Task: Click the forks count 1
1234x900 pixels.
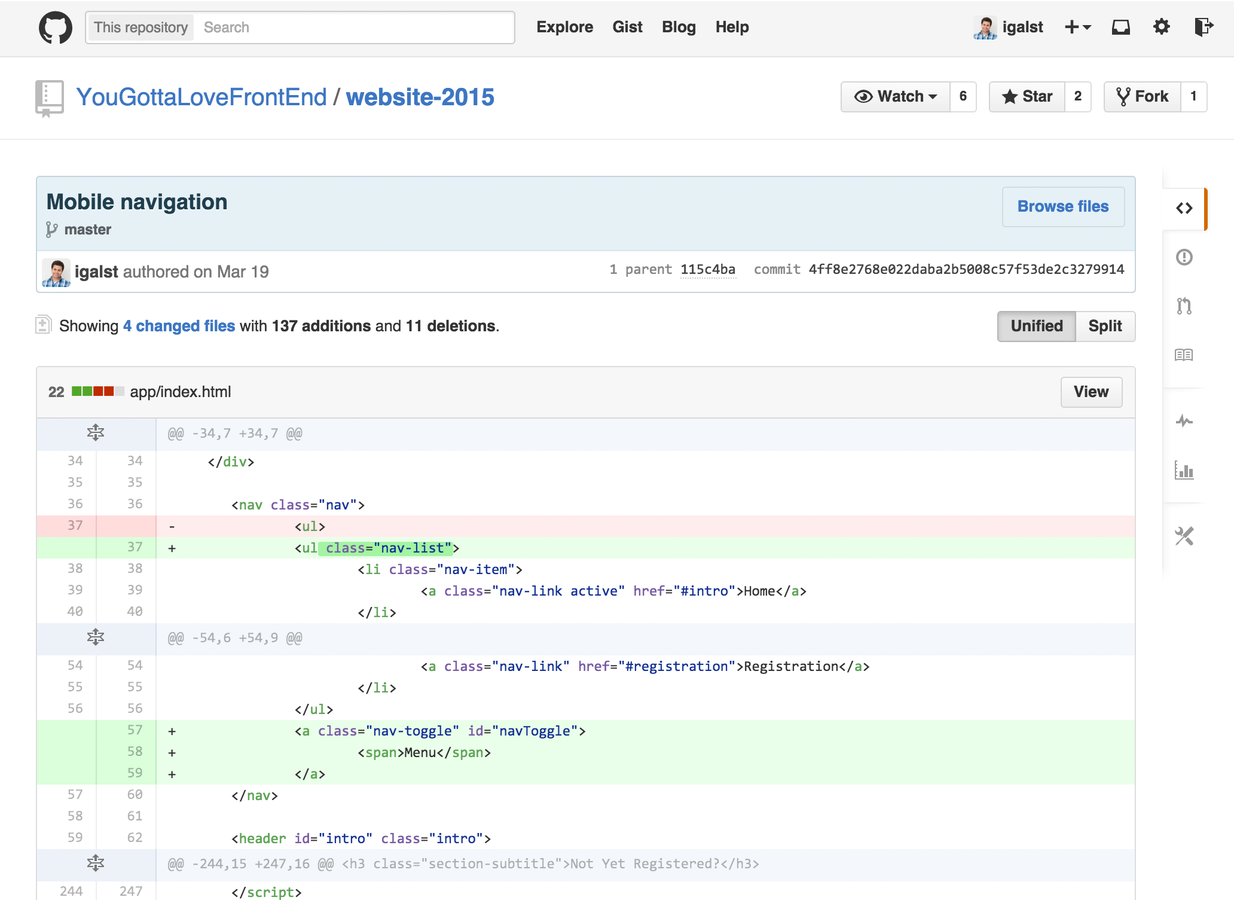Action: [x=1194, y=97]
